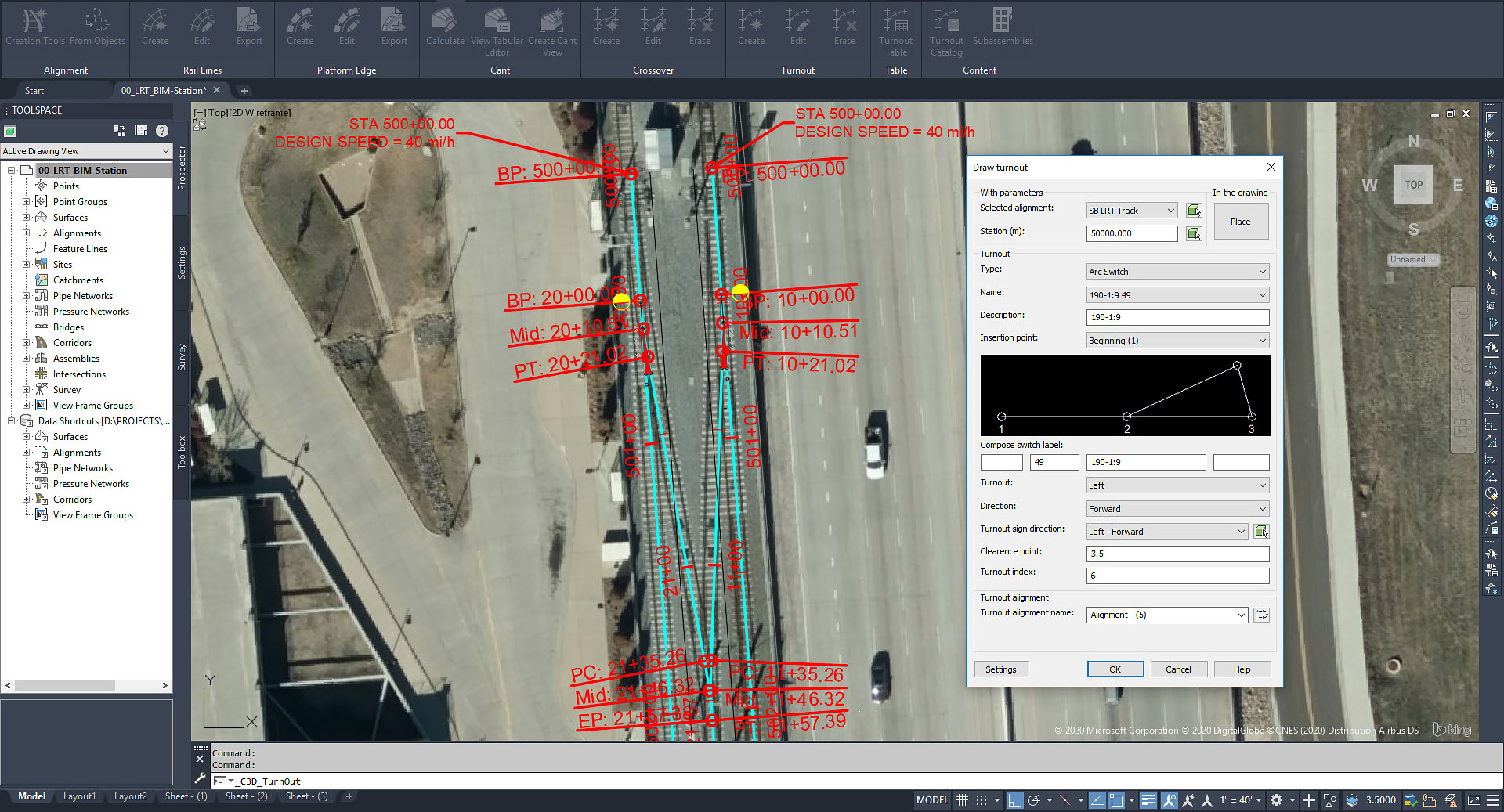Viewport: 1504px width, 812px height.
Task: Click the Toolspace help question mark icon
Action: [162, 131]
